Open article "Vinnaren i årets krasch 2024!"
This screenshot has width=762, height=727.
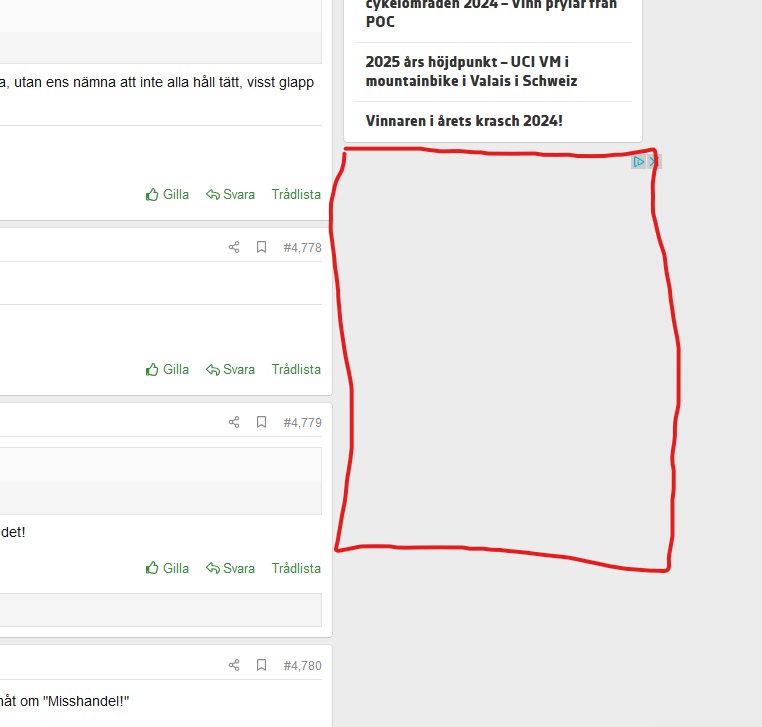[464, 121]
